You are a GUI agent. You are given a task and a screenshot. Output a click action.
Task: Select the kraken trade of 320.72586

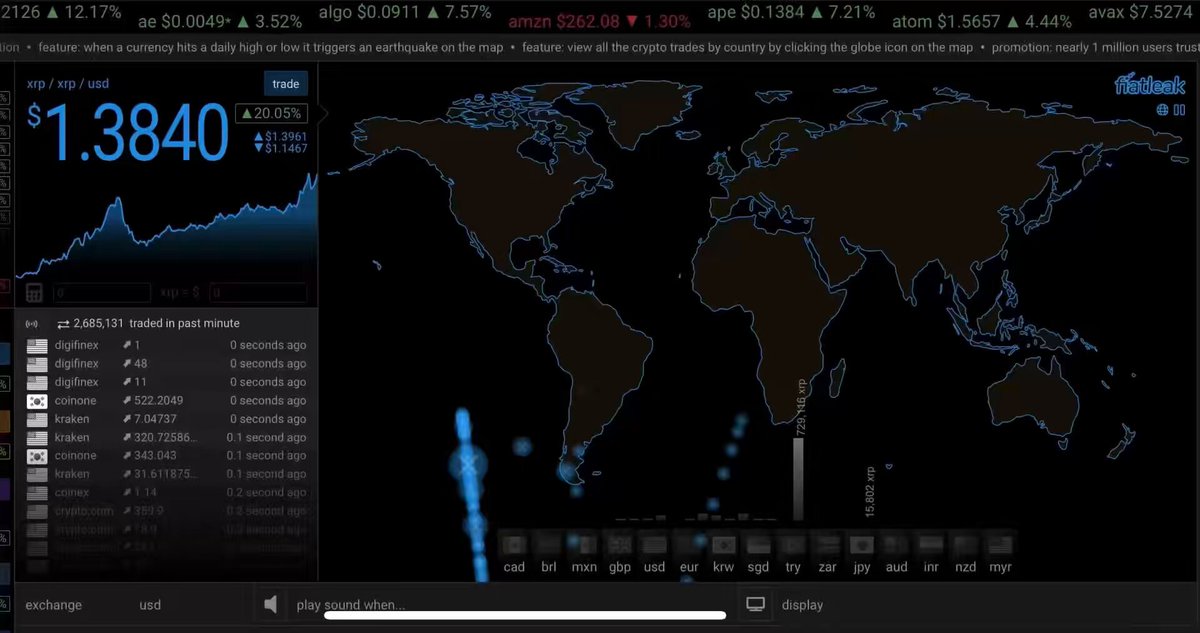167,437
